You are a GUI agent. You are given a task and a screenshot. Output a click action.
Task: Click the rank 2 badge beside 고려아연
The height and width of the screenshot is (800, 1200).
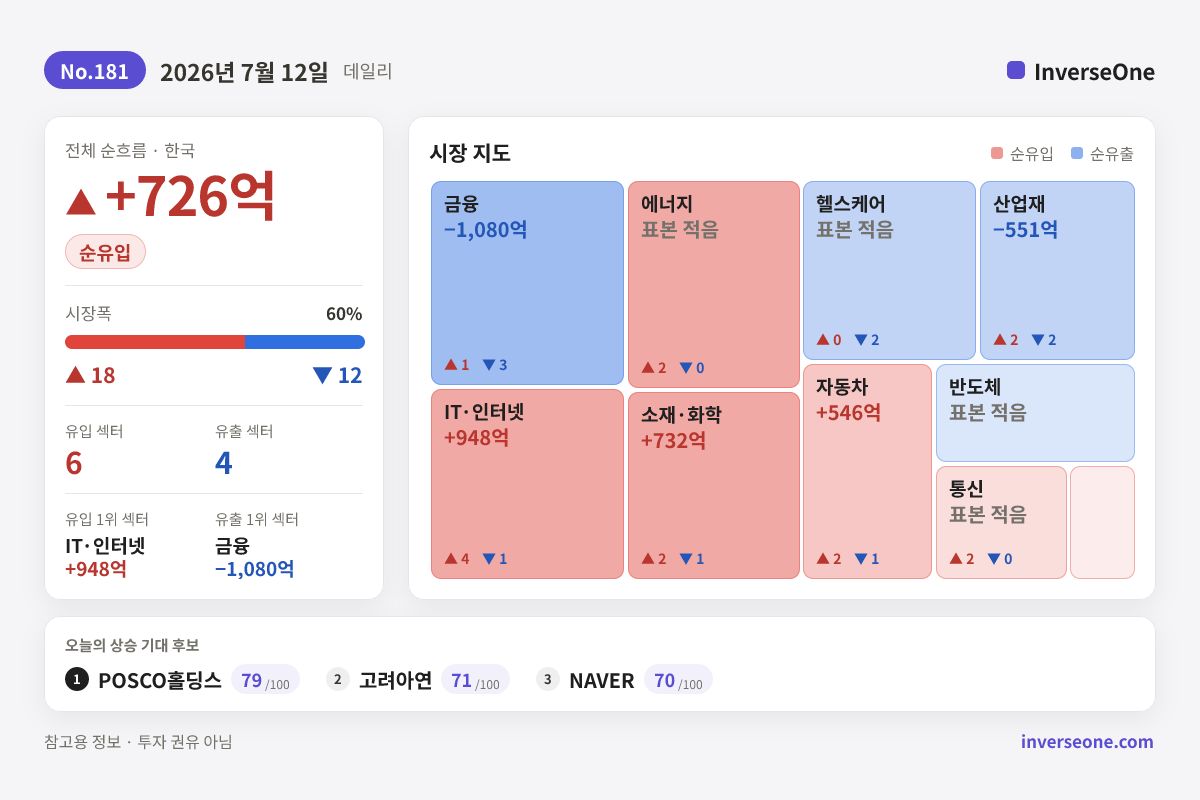tap(338, 679)
